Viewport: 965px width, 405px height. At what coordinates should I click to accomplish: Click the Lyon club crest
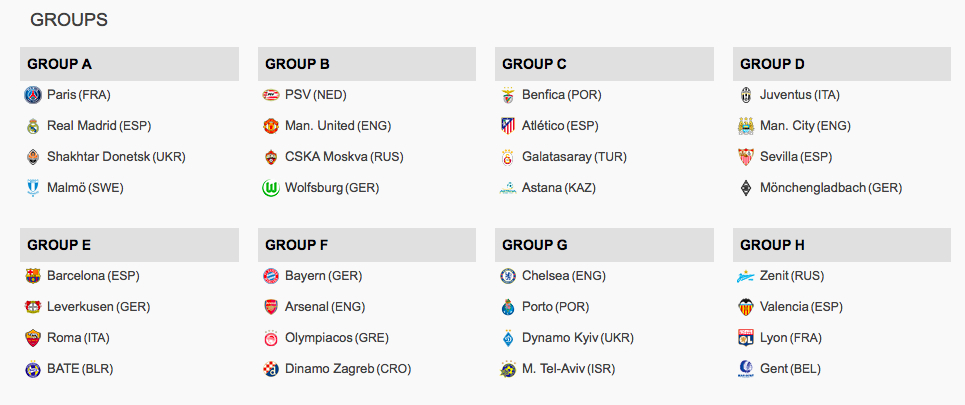tap(745, 338)
